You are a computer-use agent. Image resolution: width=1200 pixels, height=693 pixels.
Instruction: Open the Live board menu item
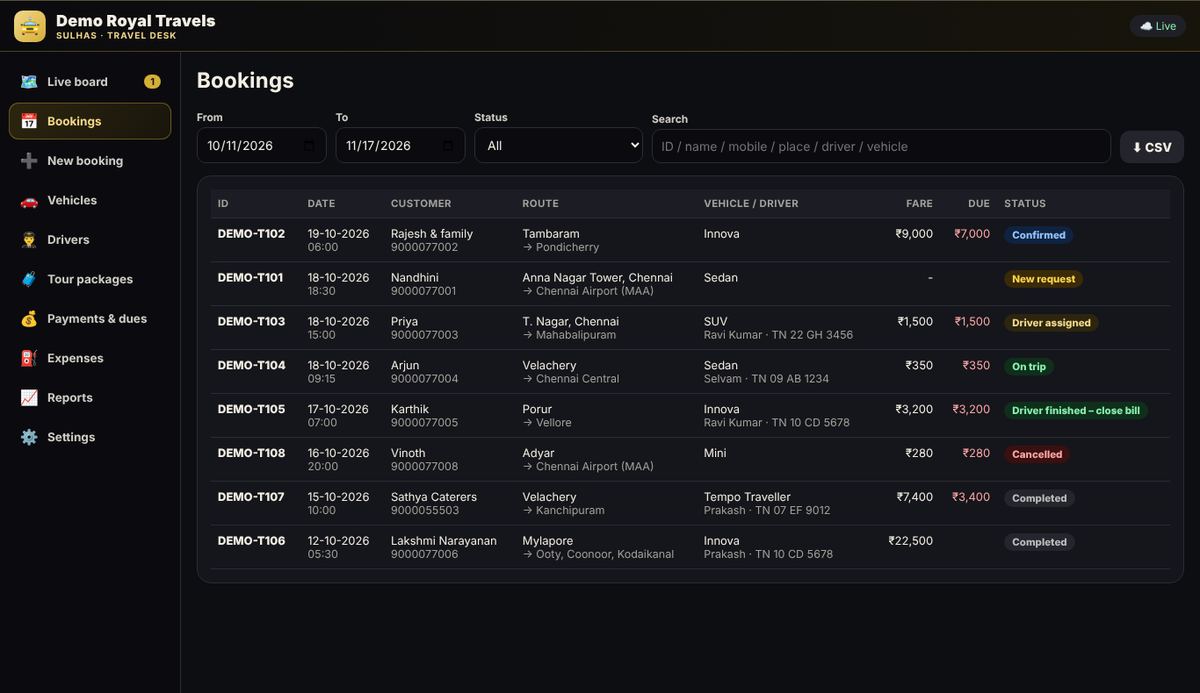90,82
